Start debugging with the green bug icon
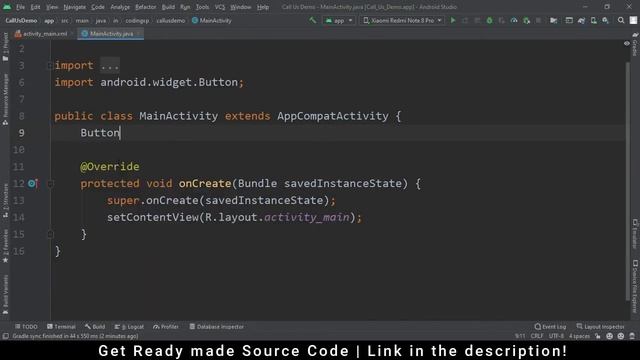Screen dimensions: 640x360 pyautogui.click(x=489, y=20)
